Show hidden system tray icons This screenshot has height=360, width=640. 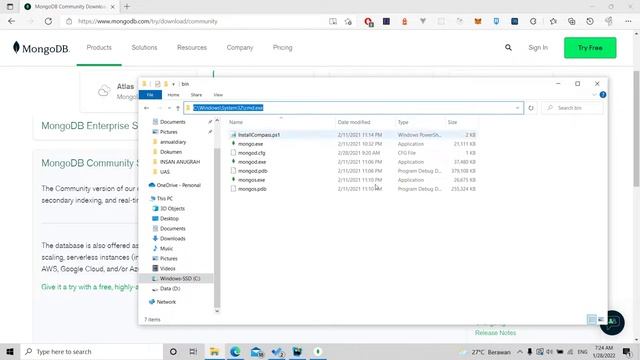tap(520, 351)
